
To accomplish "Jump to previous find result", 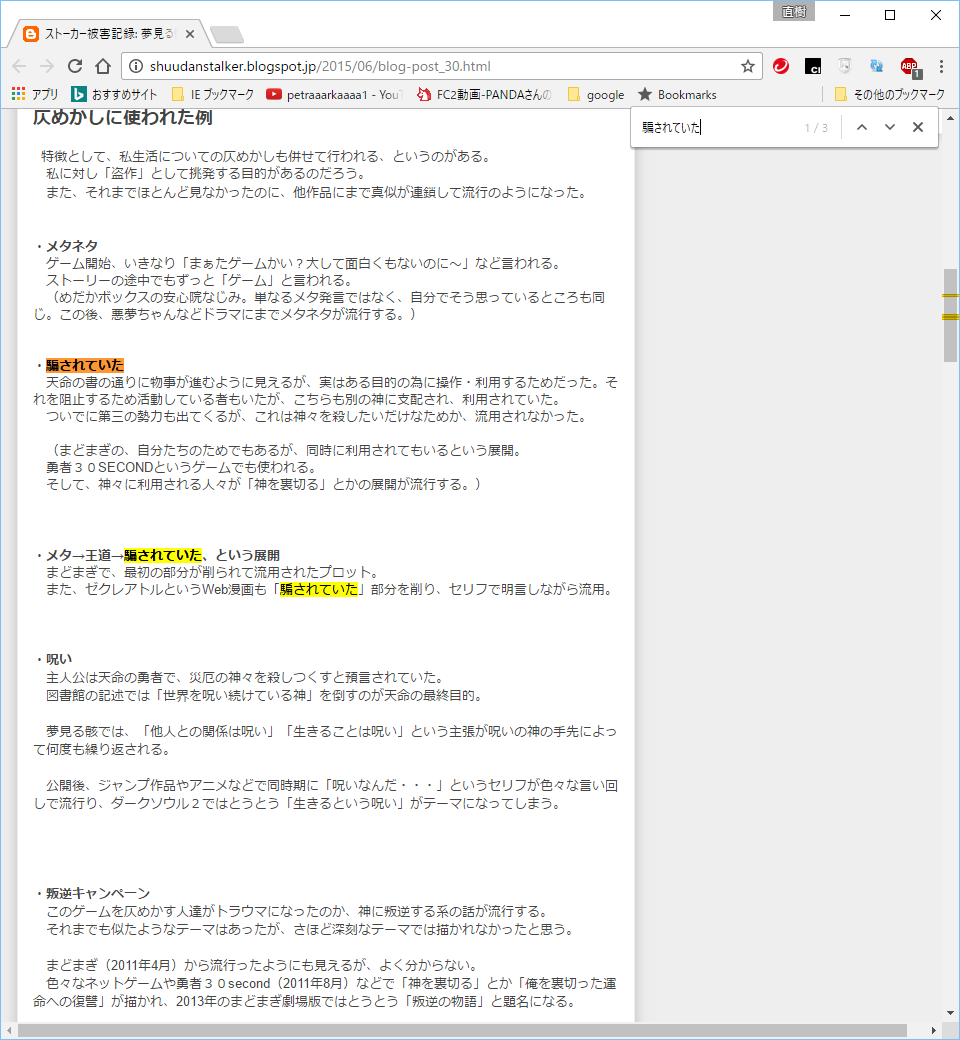I will tap(862, 127).
